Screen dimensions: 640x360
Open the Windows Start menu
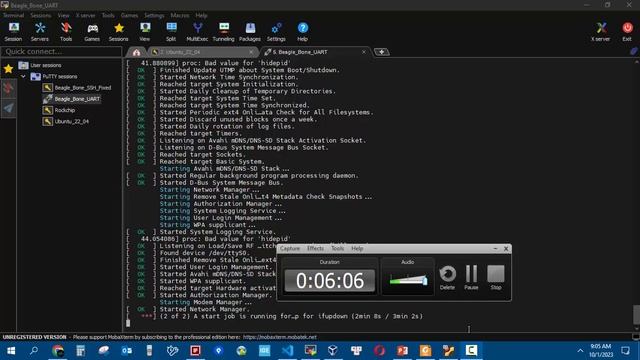point(11,351)
